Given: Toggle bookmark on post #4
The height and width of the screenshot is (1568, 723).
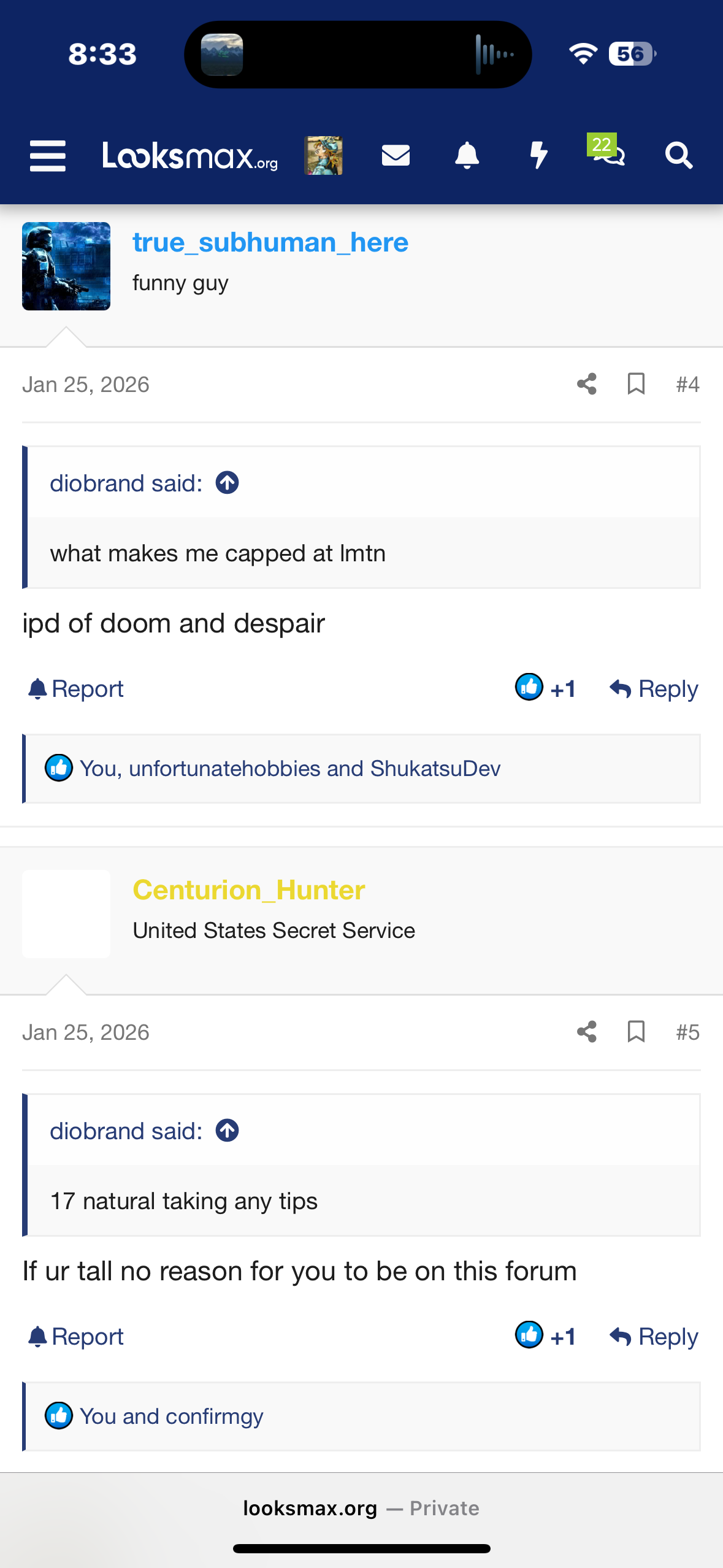Looking at the screenshot, I should point(636,385).
